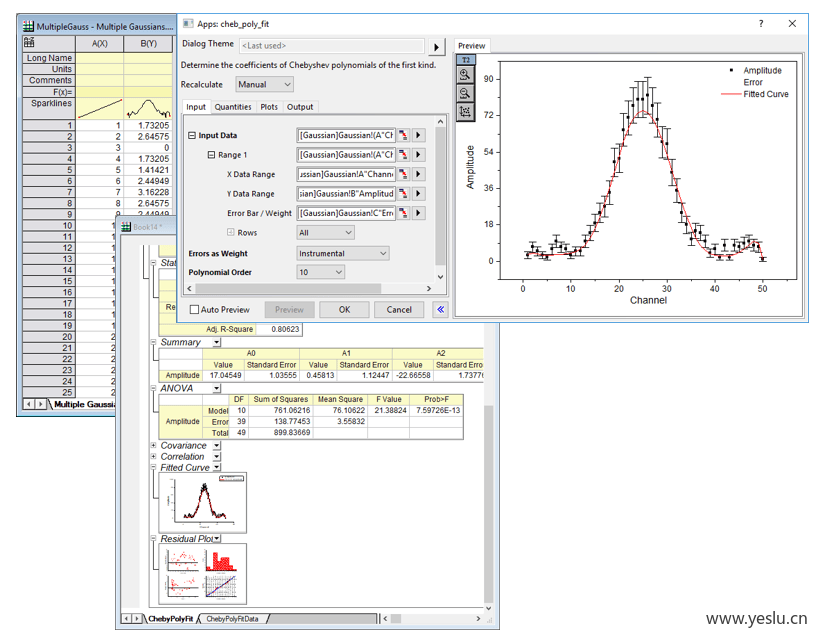Select the ChebyPolyFitData sheet tab
The height and width of the screenshot is (638, 819).
pyautogui.click(x=232, y=619)
